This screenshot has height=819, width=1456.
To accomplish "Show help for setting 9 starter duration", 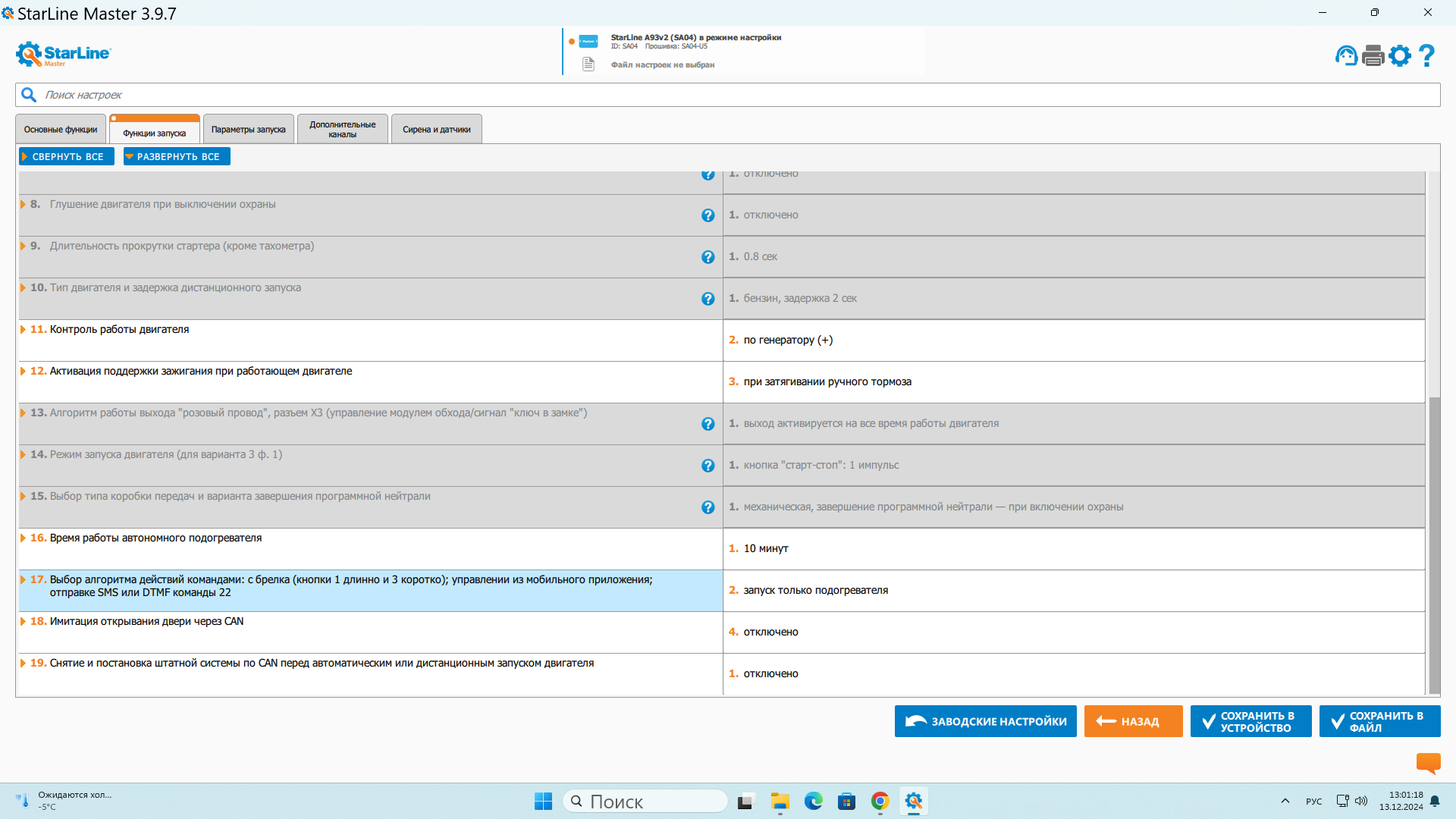I will pyautogui.click(x=708, y=257).
